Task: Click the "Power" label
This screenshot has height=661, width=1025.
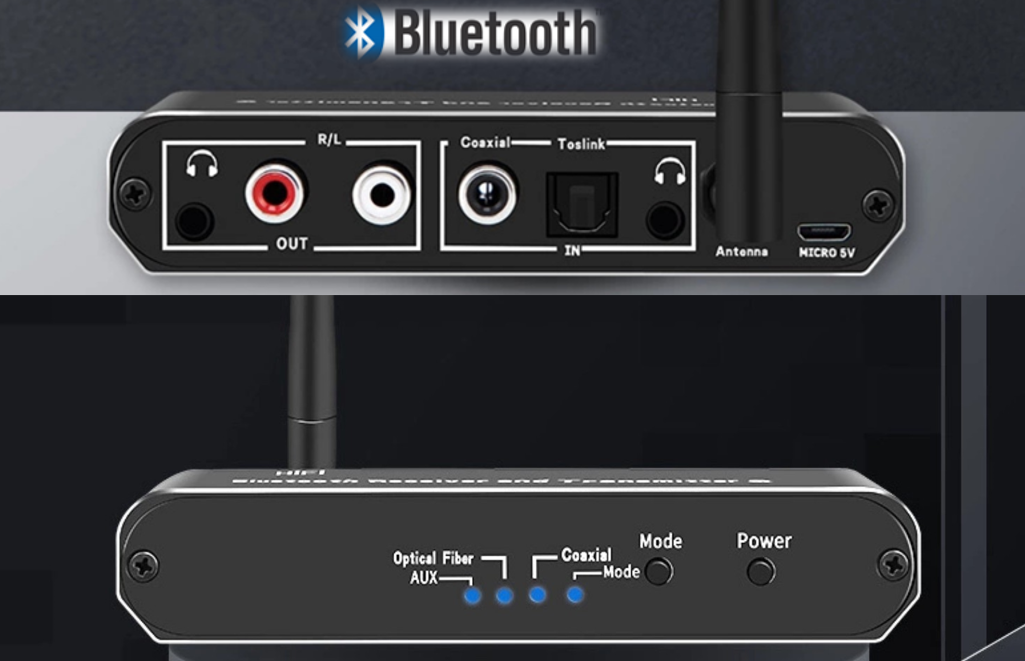Action: click(x=764, y=541)
